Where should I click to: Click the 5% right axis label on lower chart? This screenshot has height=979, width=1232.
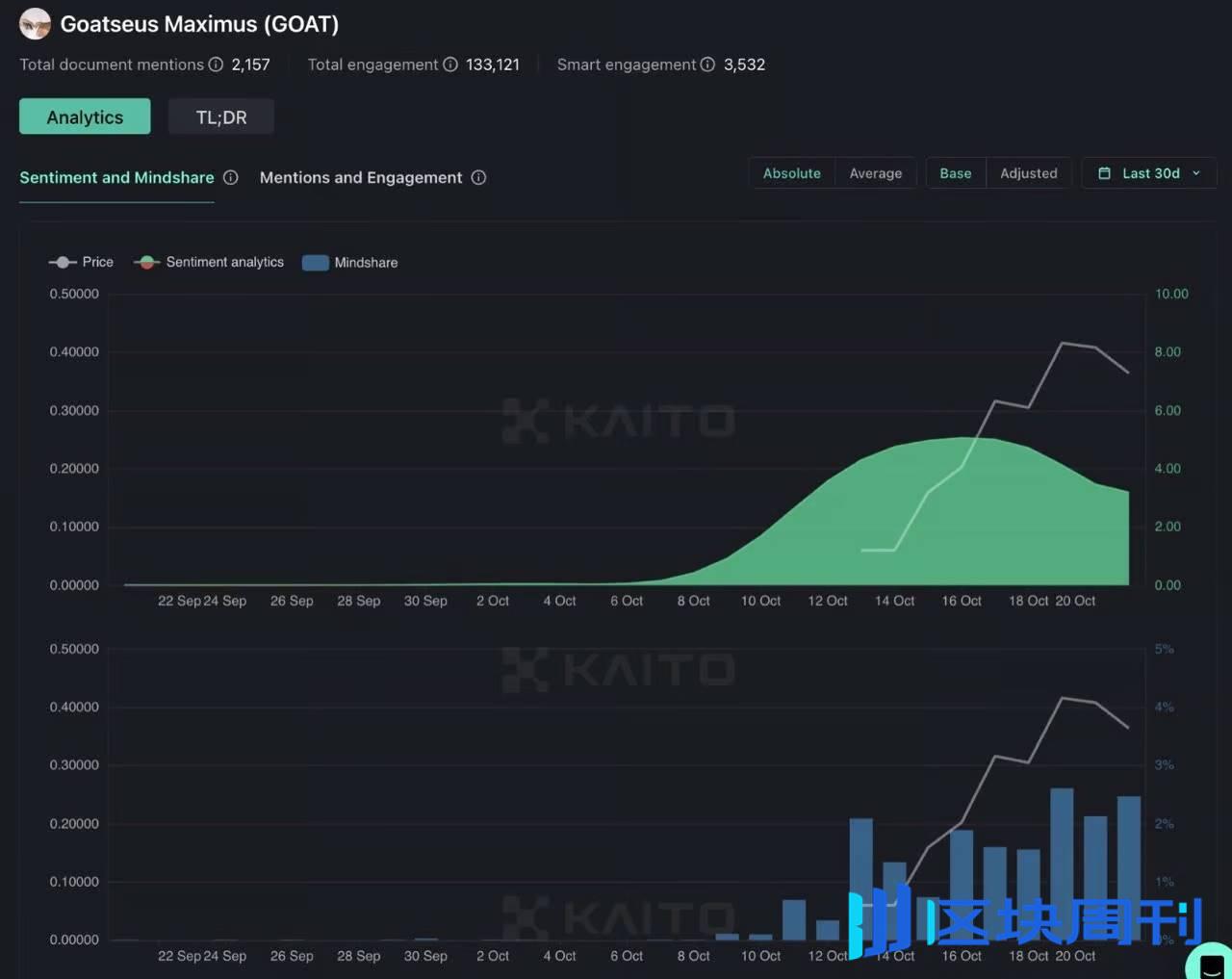pos(1164,649)
